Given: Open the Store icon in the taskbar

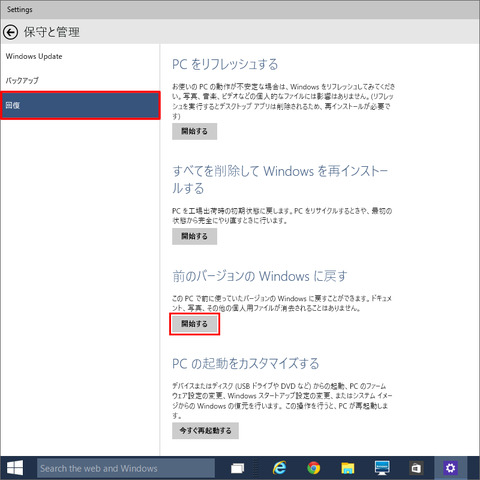Looking at the screenshot, I should pyautogui.click(x=416, y=468).
